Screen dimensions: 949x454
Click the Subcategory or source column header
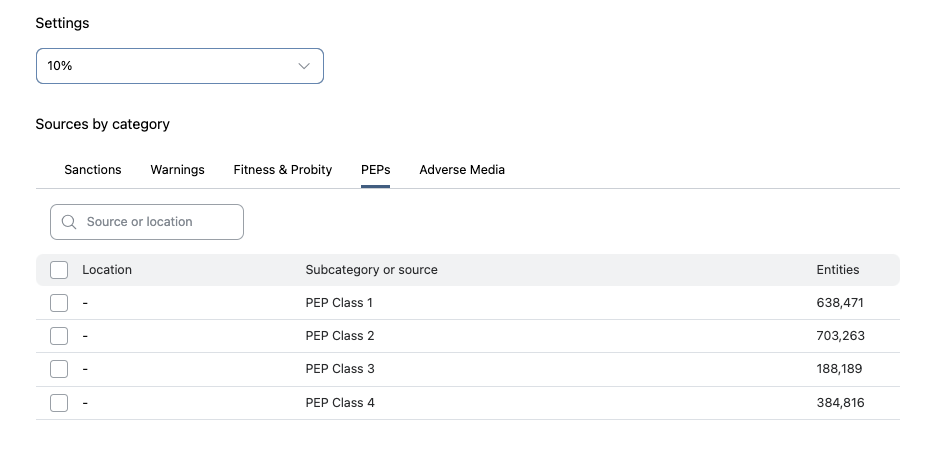click(x=371, y=270)
